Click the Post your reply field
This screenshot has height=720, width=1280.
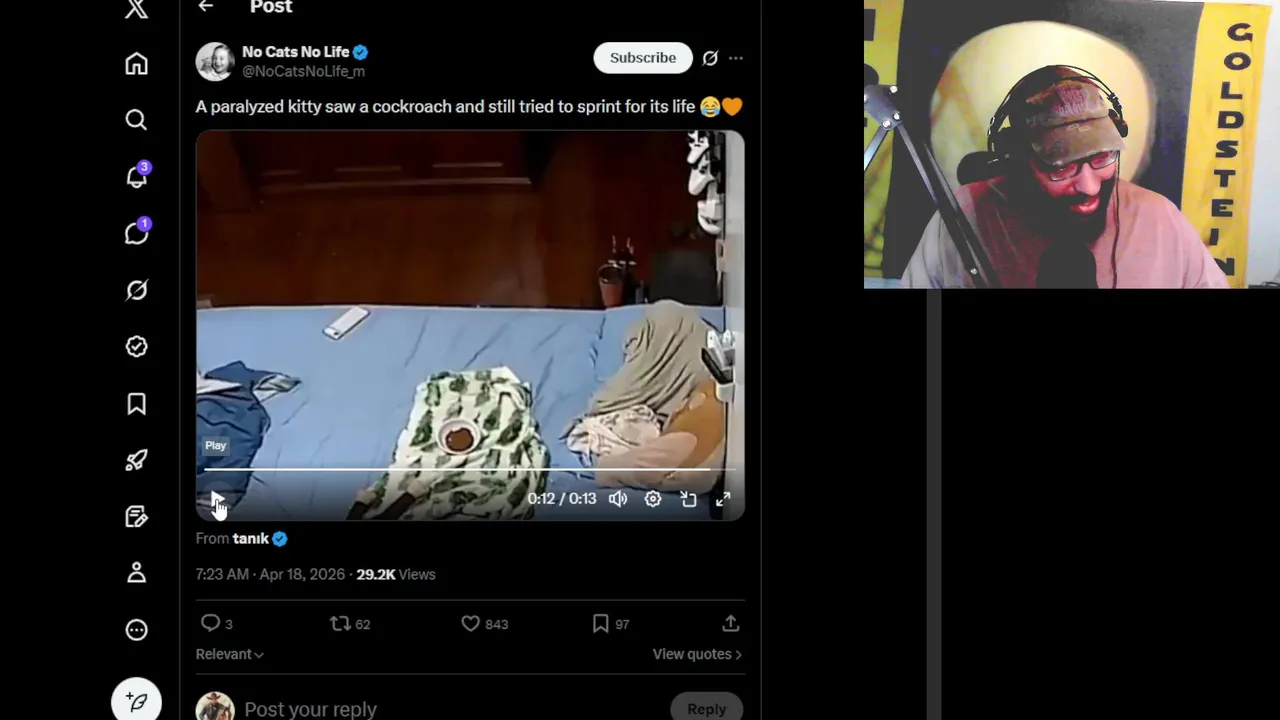click(x=450, y=709)
